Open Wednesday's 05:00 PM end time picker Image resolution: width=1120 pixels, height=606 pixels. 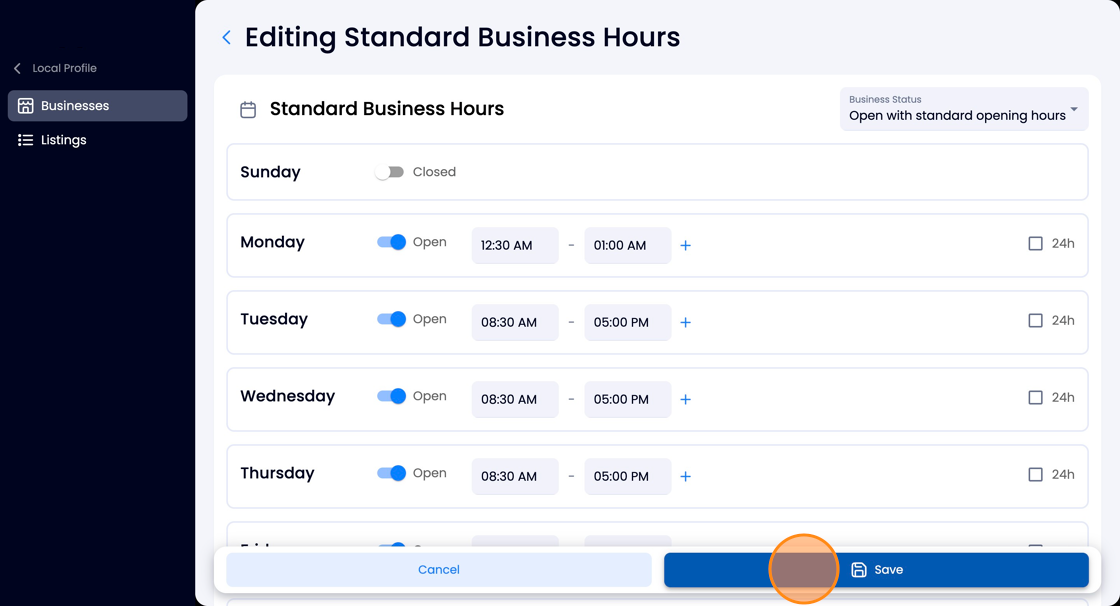pos(627,399)
